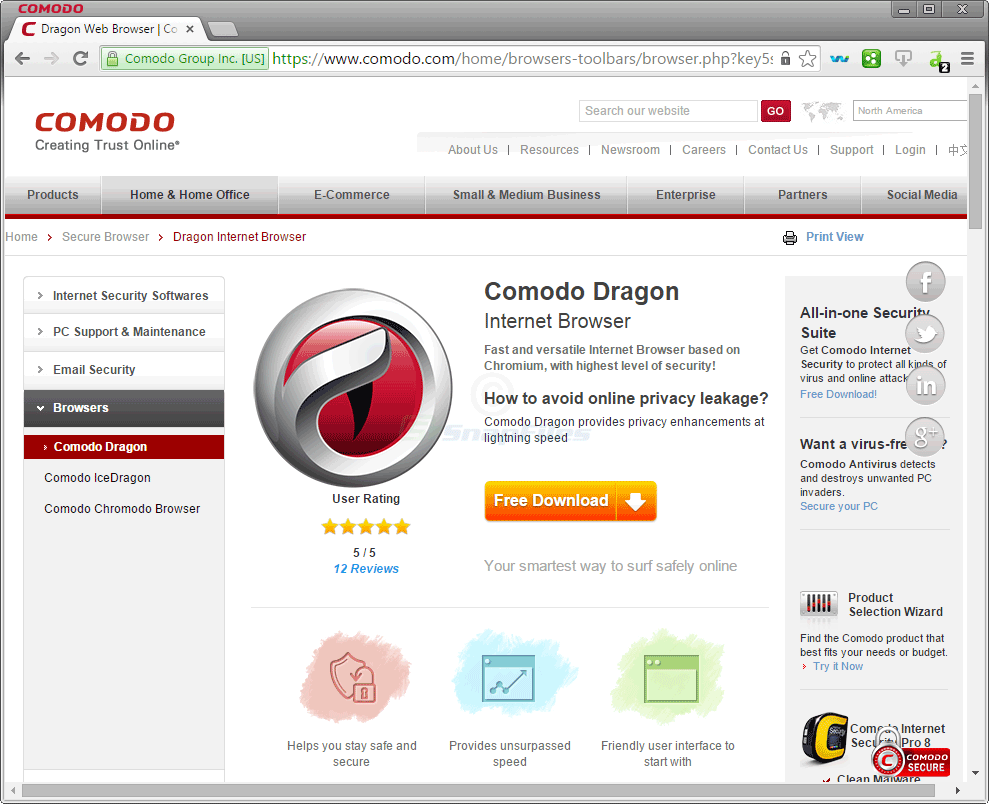Open the E-Commerce menu
The width and height of the screenshot is (989, 804).
pos(352,195)
